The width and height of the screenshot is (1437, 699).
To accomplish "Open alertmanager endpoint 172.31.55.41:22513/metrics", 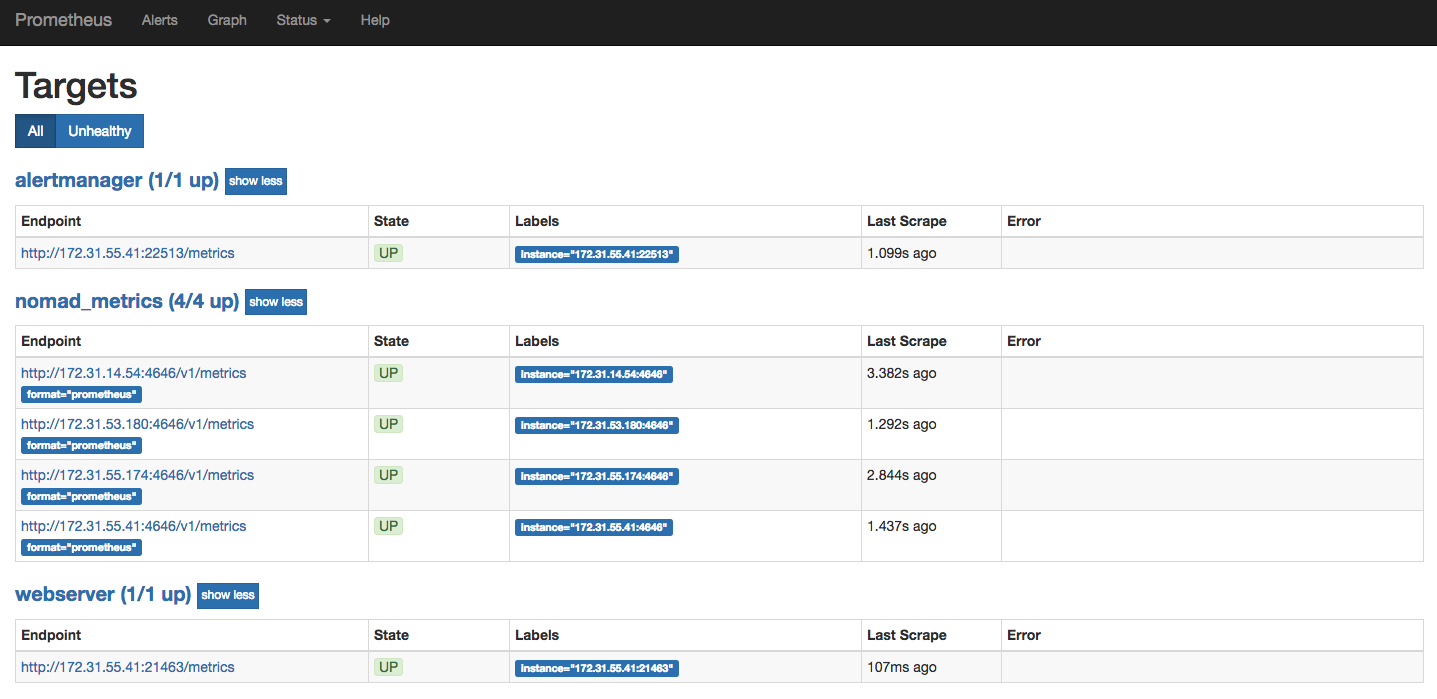I will click(x=128, y=253).
